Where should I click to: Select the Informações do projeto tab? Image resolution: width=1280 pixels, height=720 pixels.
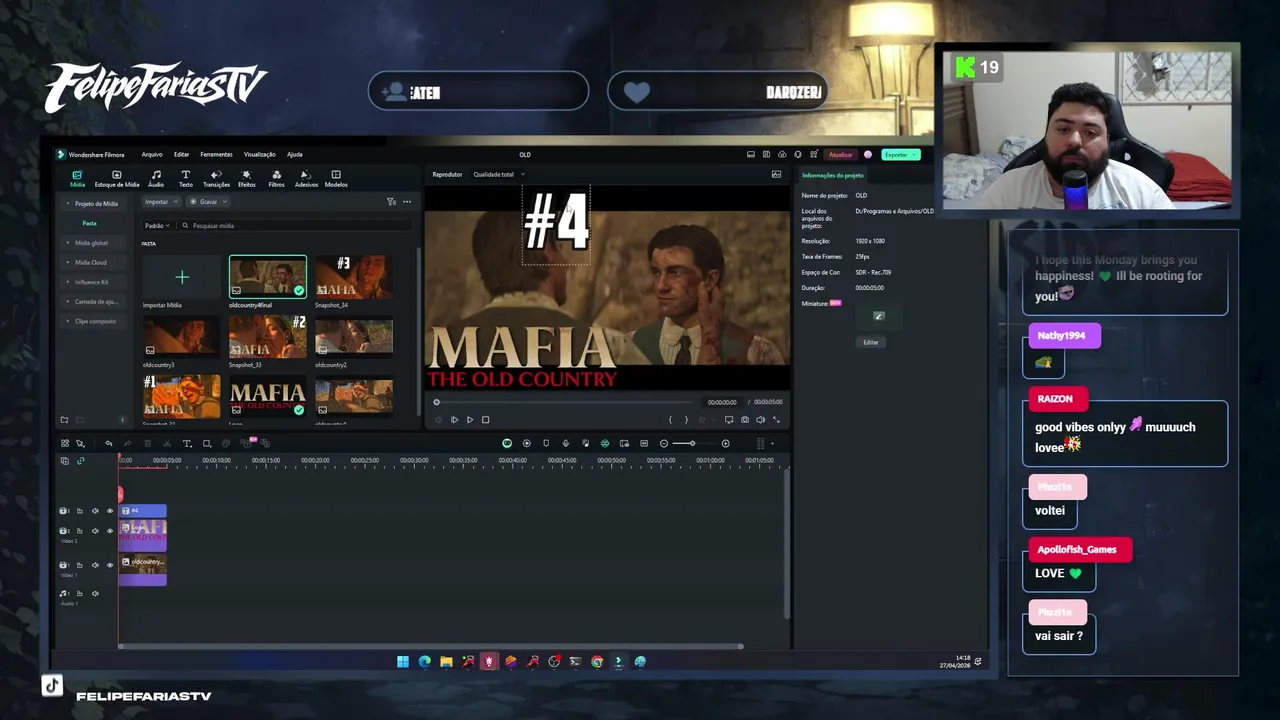(x=832, y=175)
